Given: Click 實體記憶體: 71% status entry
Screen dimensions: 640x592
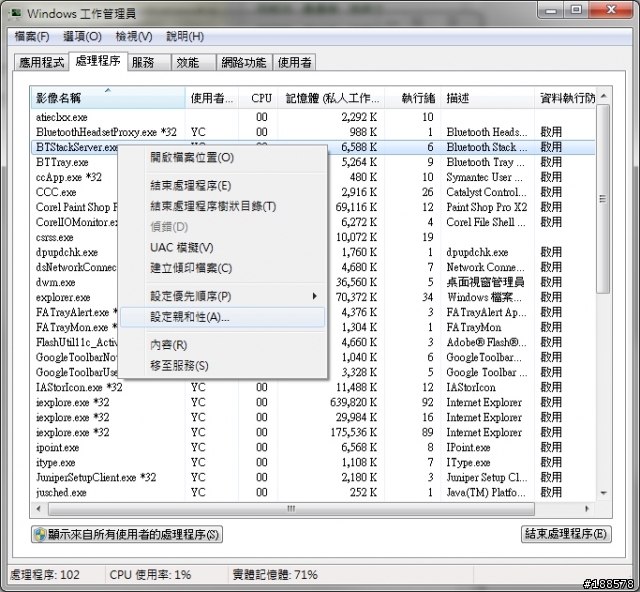Looking at the screenshot, I should tap(275, 575).
